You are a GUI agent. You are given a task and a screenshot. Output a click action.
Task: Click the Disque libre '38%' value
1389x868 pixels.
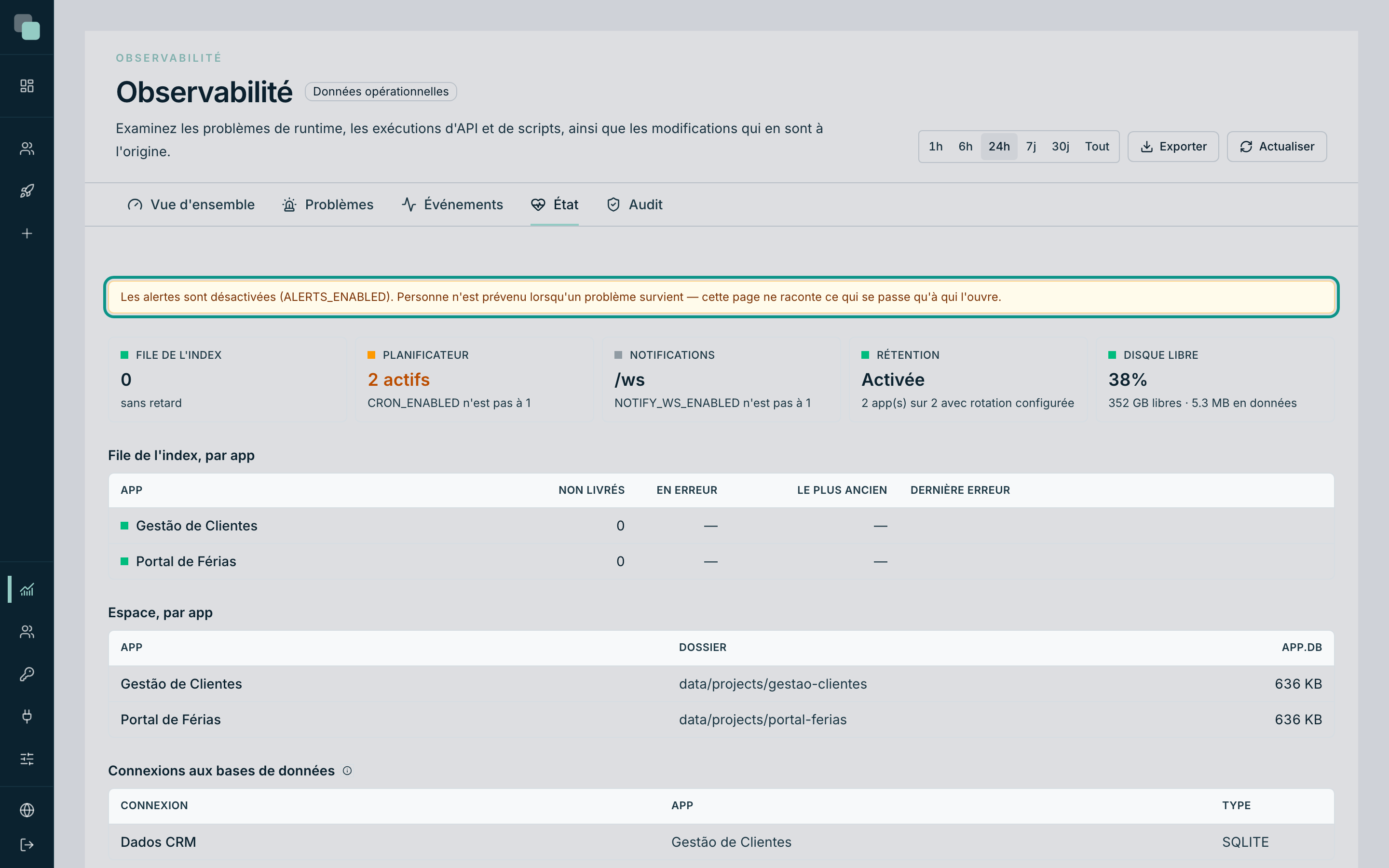point(1127,380)
